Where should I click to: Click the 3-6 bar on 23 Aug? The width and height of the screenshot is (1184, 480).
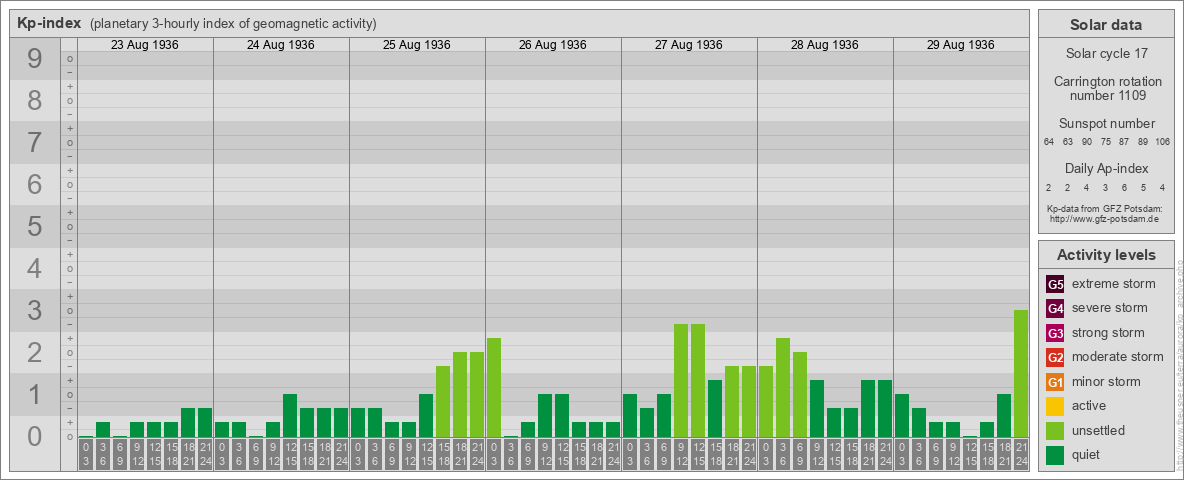103,429
